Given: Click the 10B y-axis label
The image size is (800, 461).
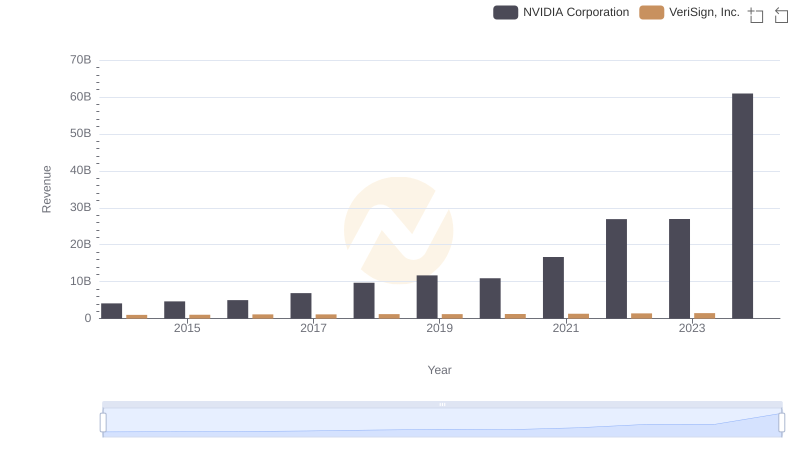Looking at the screenshot, I should click(x=81, y=281).
